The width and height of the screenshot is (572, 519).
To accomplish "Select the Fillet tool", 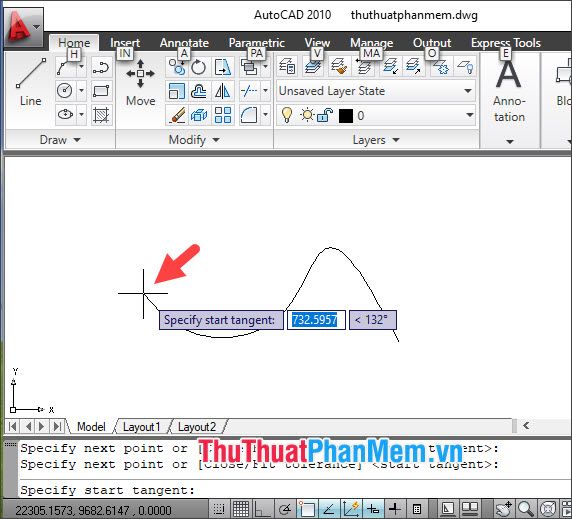I will tap(249, 115).
